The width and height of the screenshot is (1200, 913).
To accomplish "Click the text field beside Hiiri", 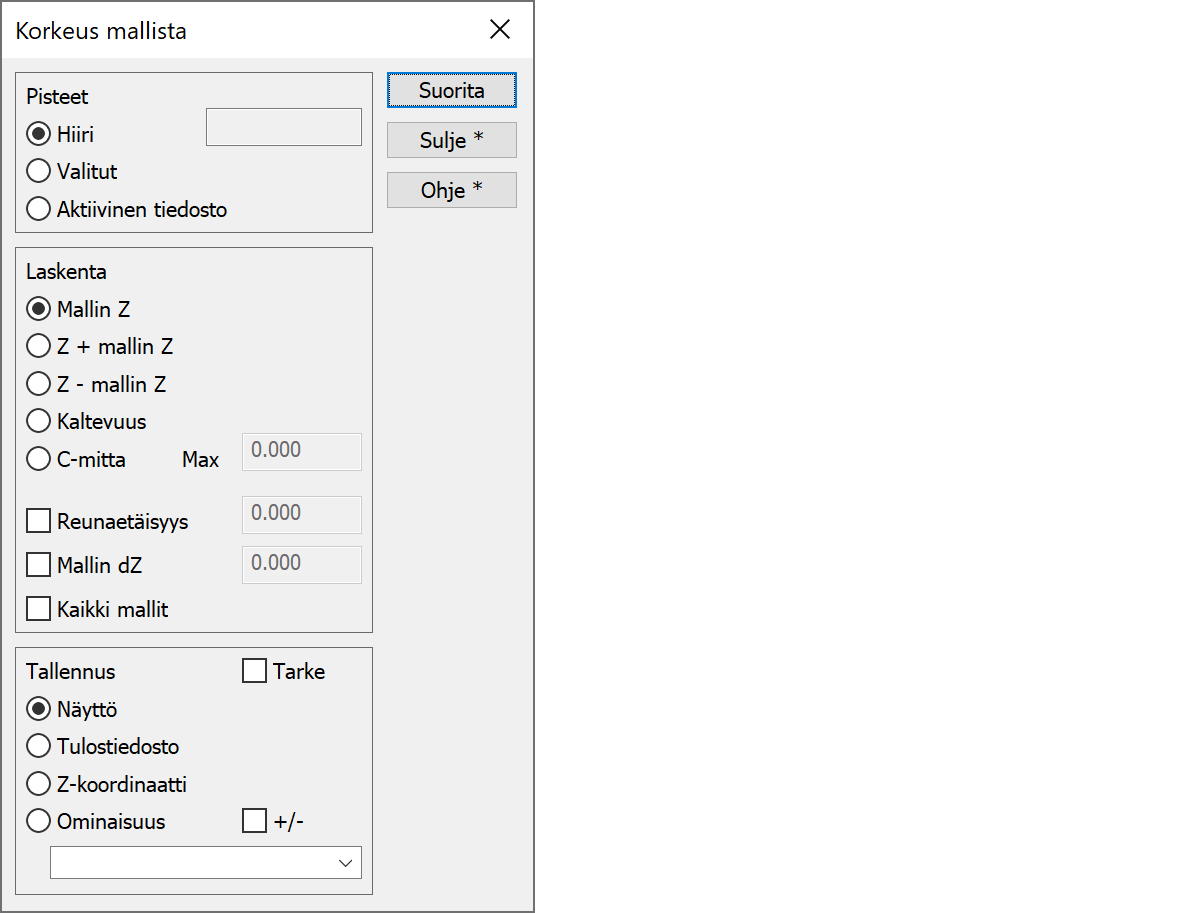I will (283, 127).
